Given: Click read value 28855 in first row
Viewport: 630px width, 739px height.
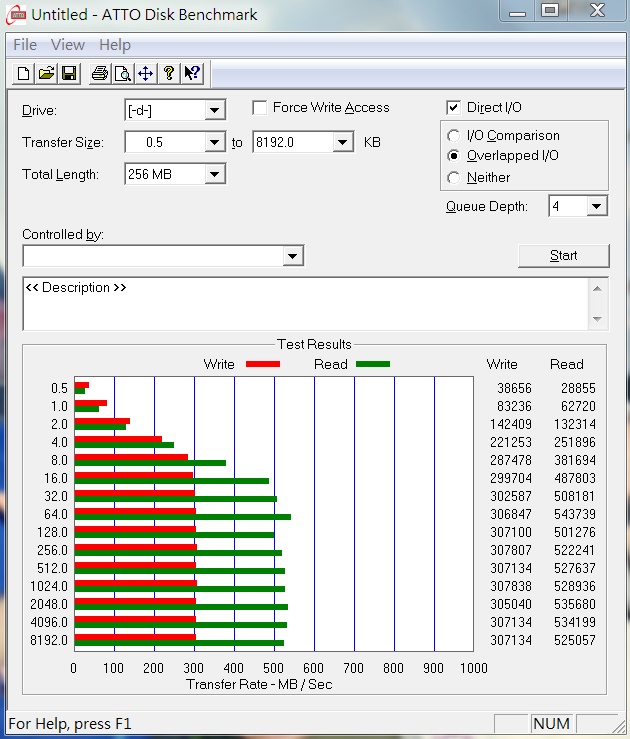Looking at the screenshot, I should tap(578, 388).
